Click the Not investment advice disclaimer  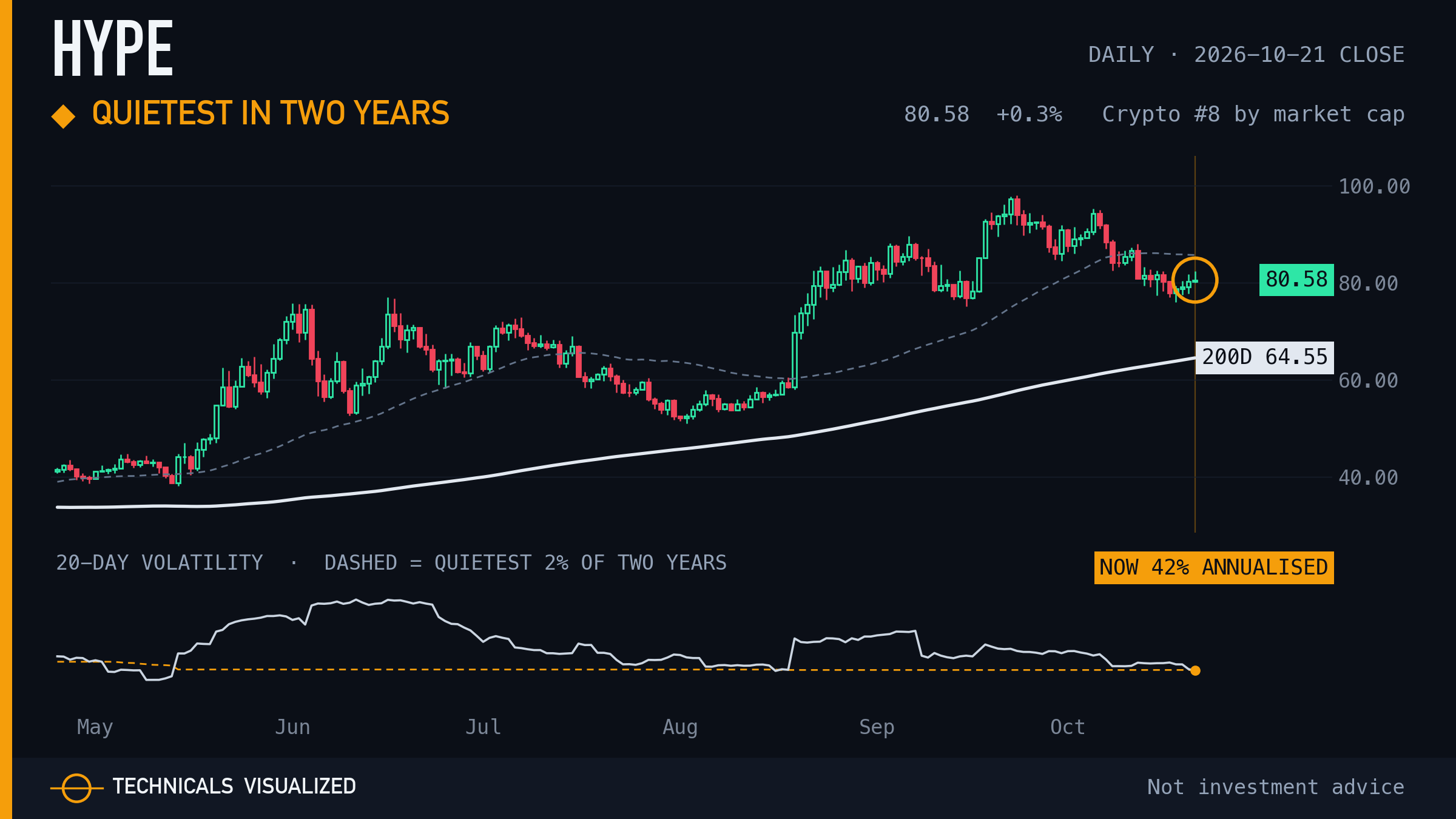[1276, 787]
